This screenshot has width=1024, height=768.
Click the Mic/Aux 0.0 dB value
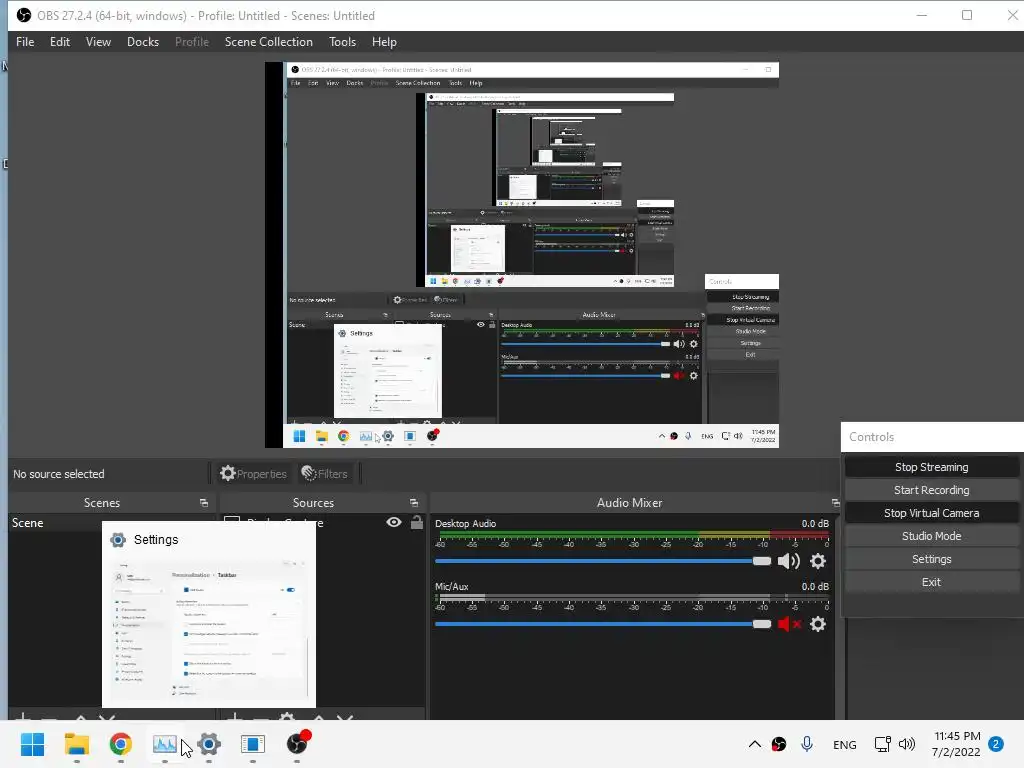click(x=815, y=586)
